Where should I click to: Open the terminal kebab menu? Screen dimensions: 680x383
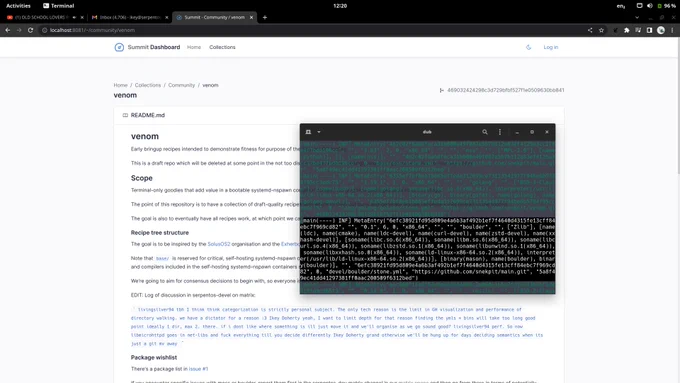tap(500, 132)
